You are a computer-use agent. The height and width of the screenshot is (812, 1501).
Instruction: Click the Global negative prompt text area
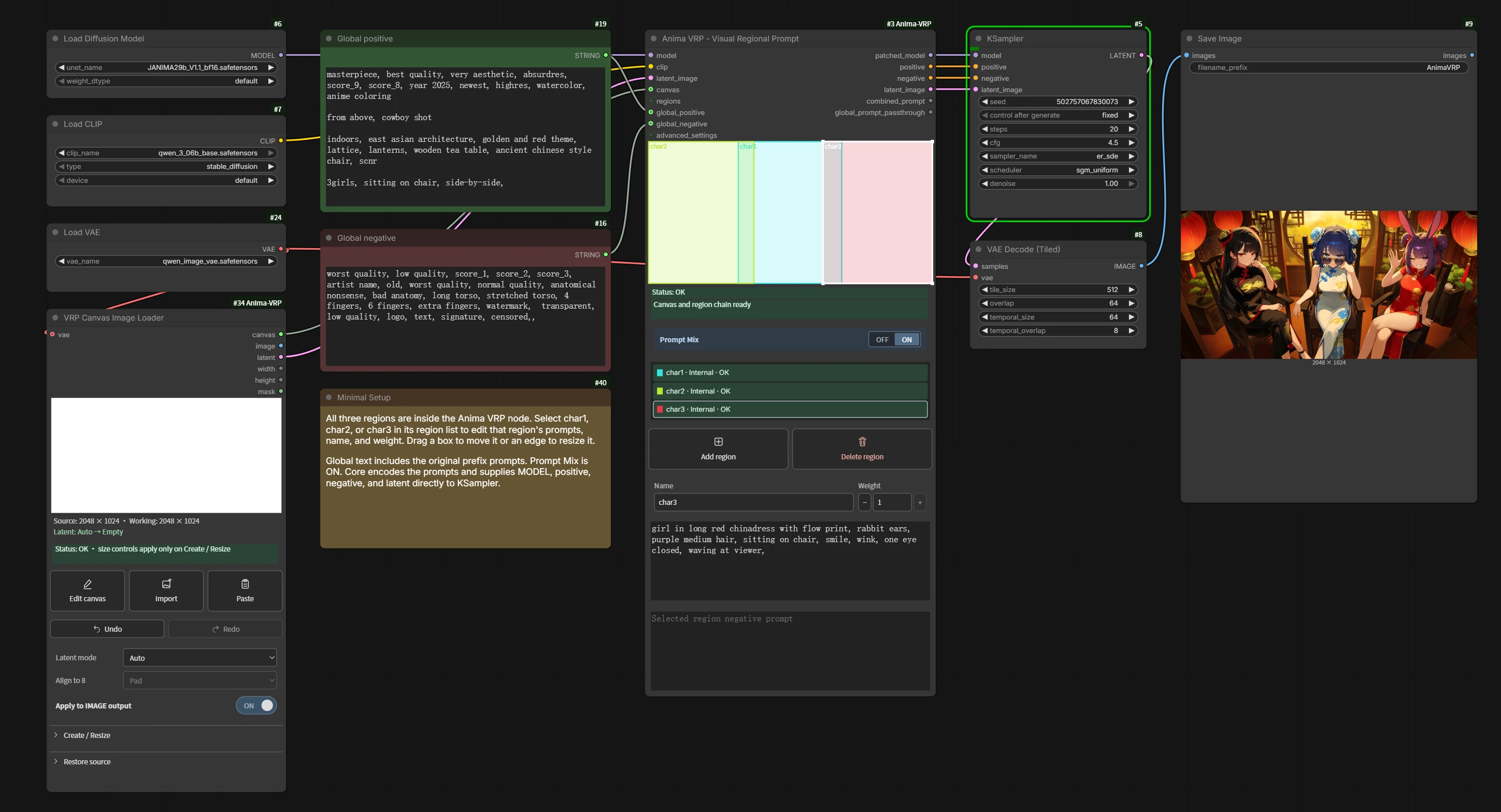pos(465,316)
